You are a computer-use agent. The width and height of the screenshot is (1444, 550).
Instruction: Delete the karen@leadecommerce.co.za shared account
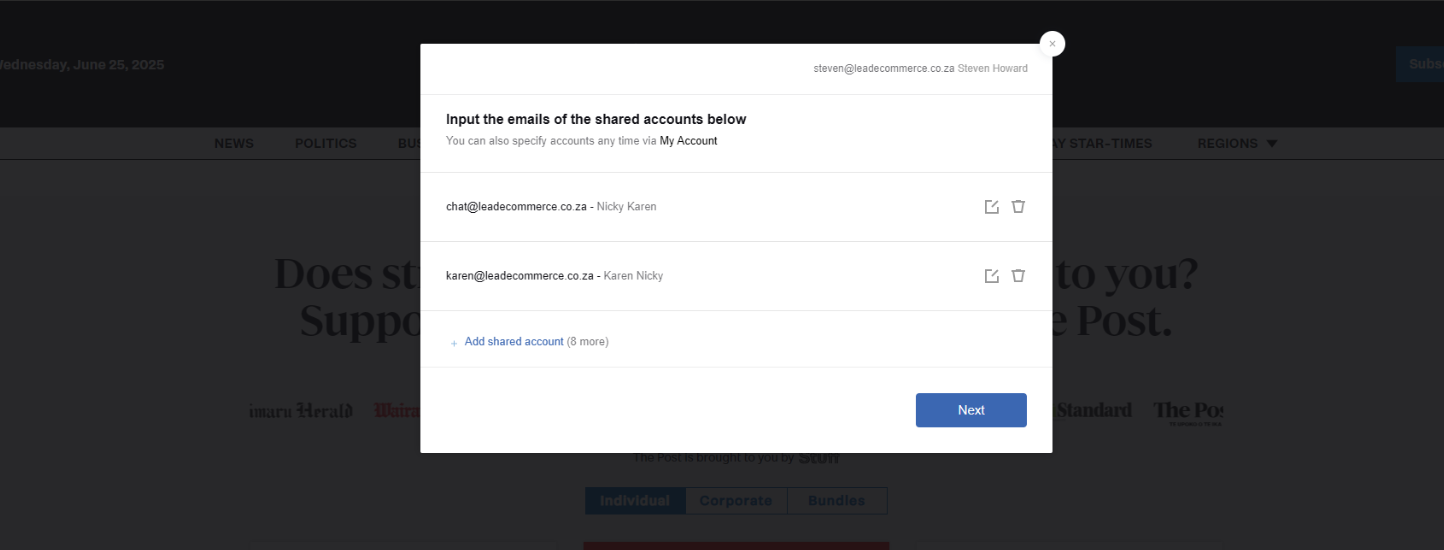click(1018, 276)
